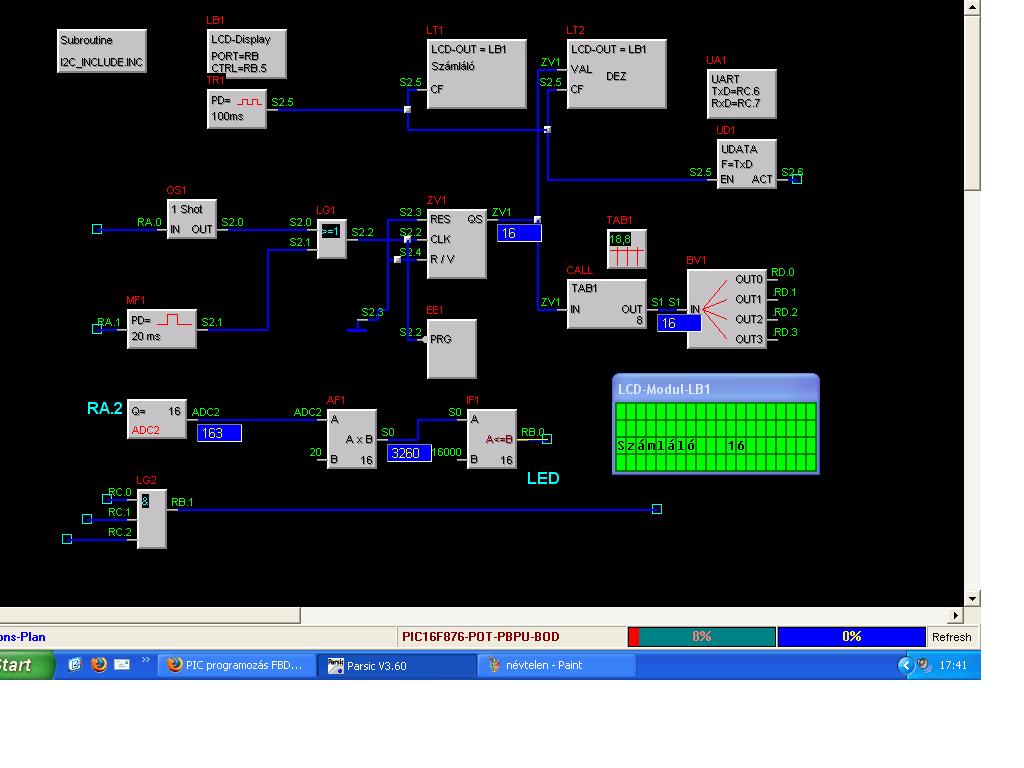Viewport: 1024px width, 768px height.
Task: Select the LT1 LCD-OUT Számláló block
Action: point(477,74)
